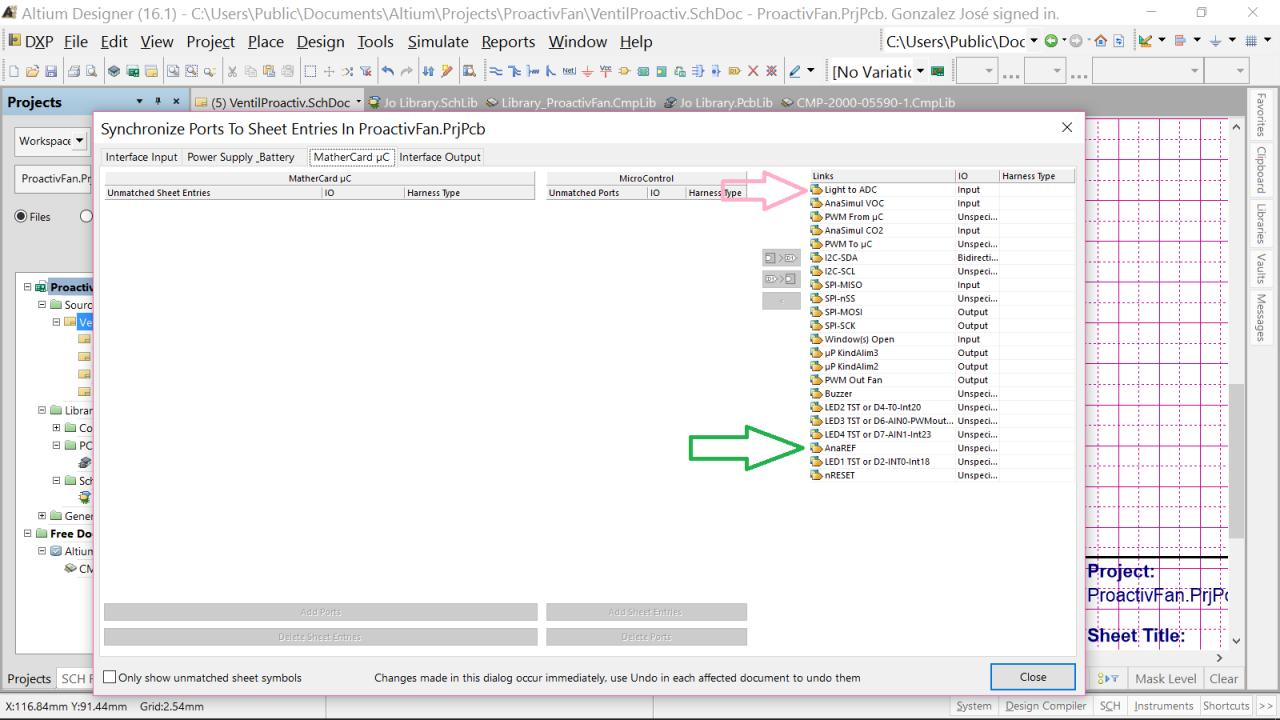
Task: Open the Projects panel options dropdown arrow
Action: tap(141, 102)
